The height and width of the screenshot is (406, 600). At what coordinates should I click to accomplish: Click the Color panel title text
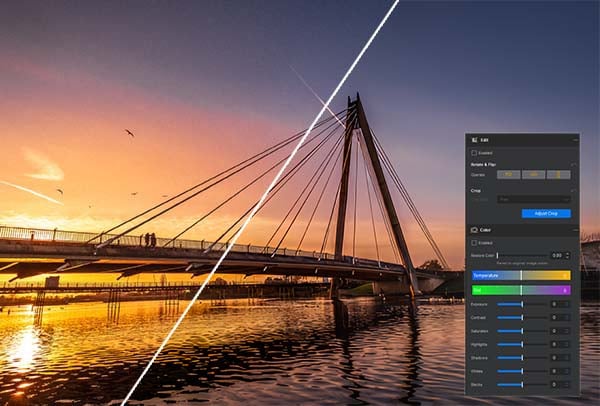point(485,230)
